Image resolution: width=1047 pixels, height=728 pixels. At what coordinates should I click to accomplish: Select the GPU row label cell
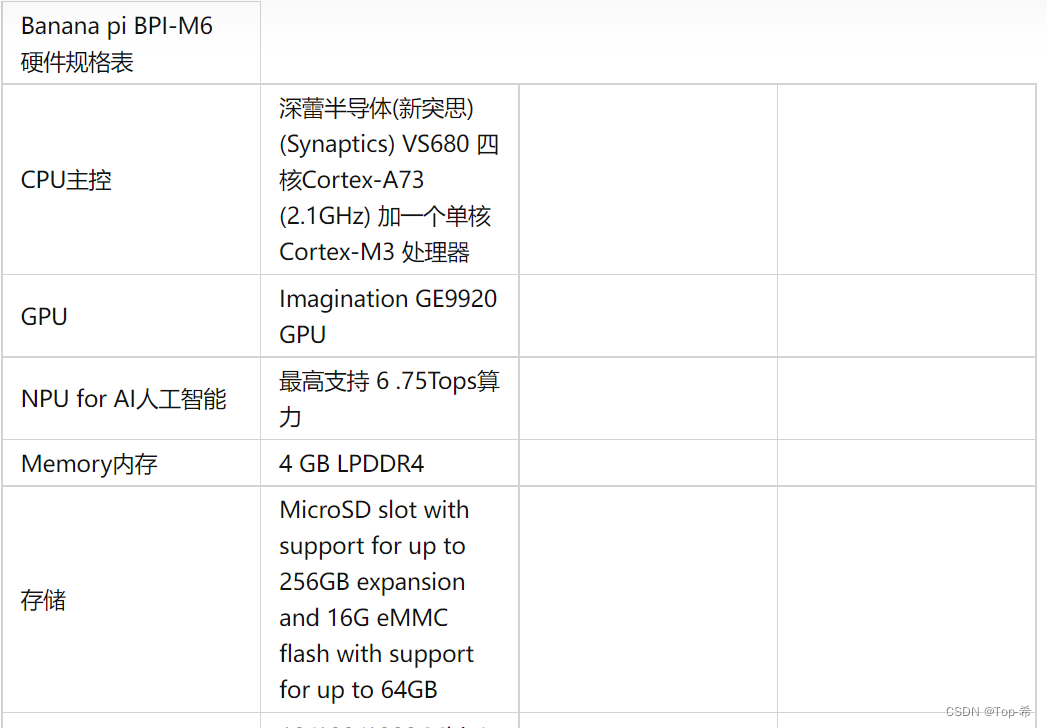click(x=131, y=316)
